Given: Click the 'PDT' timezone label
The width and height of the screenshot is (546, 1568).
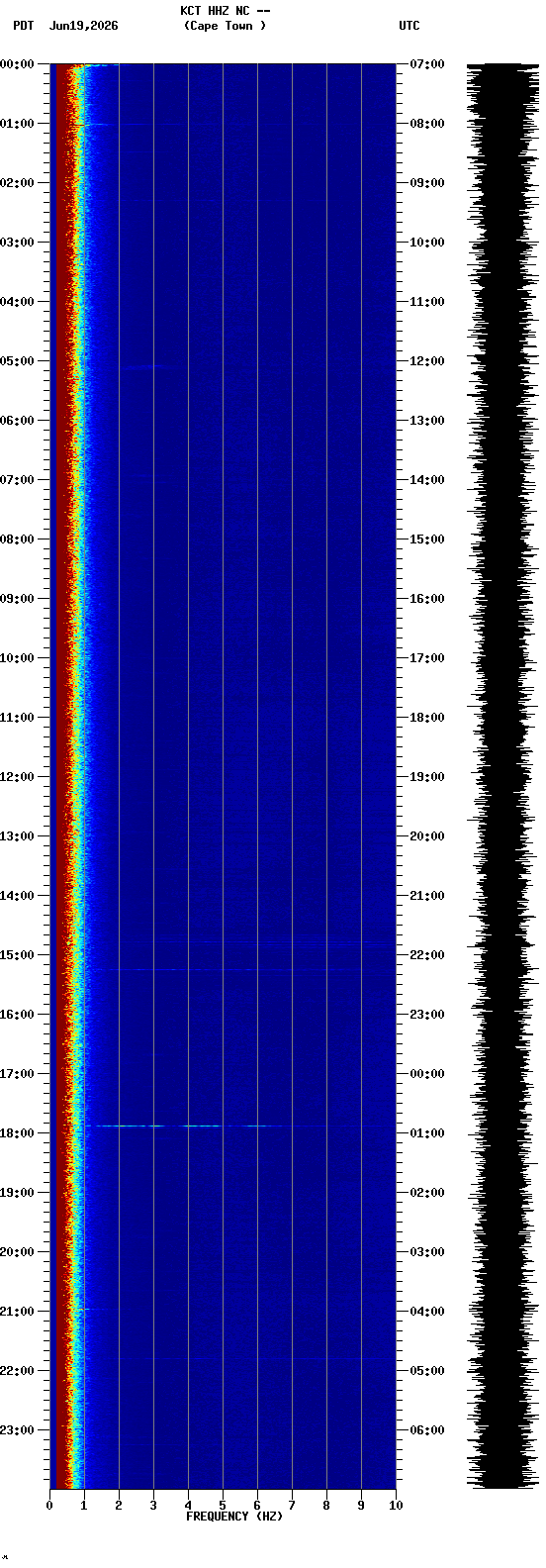Looking at the screenshot, I should pyautogui.click(x=23, y=26).
